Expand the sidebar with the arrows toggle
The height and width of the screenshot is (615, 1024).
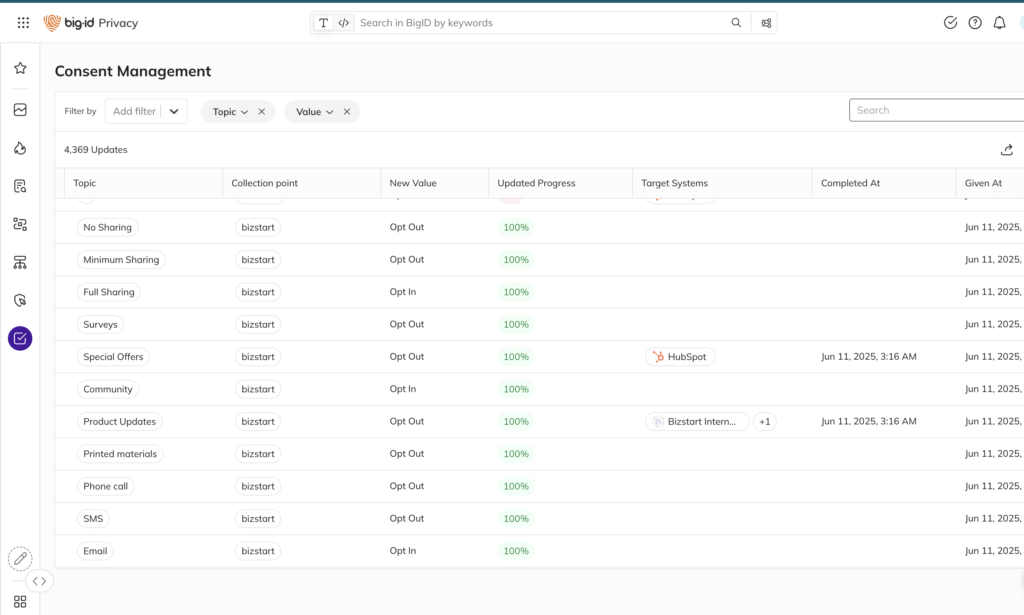39,581
